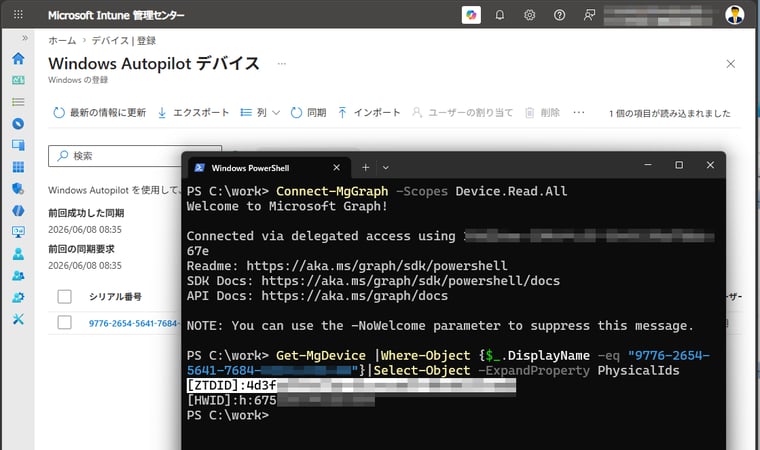Viewport: 760px width, 450px height.
Task: Add a new terminal tab
Action: pos(365,168)
